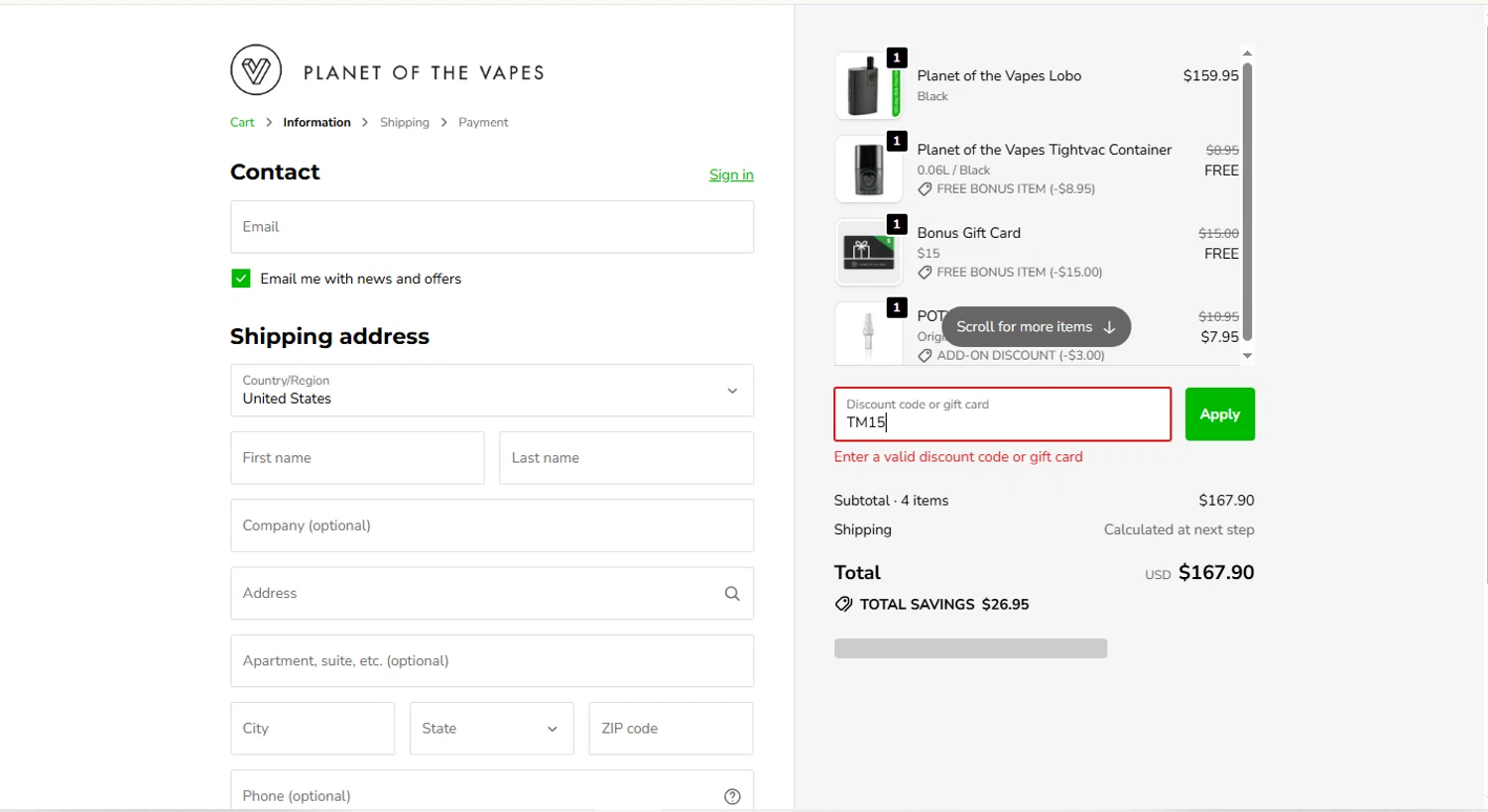
Task: Click the phone field help question icon
Action: click(x=732, y=796)
